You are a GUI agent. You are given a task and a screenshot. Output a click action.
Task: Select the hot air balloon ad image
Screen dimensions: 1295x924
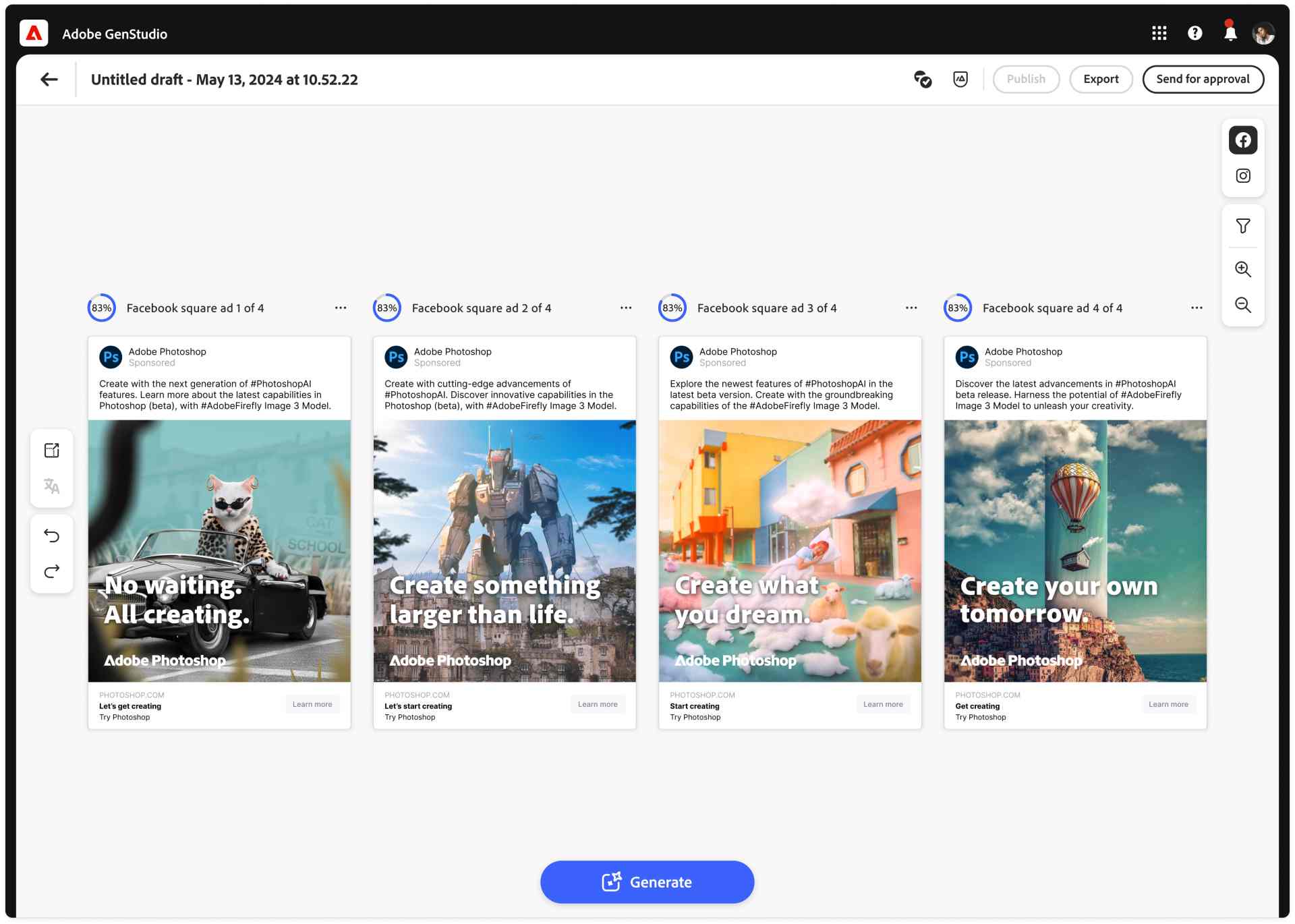tap(1075, 551)
